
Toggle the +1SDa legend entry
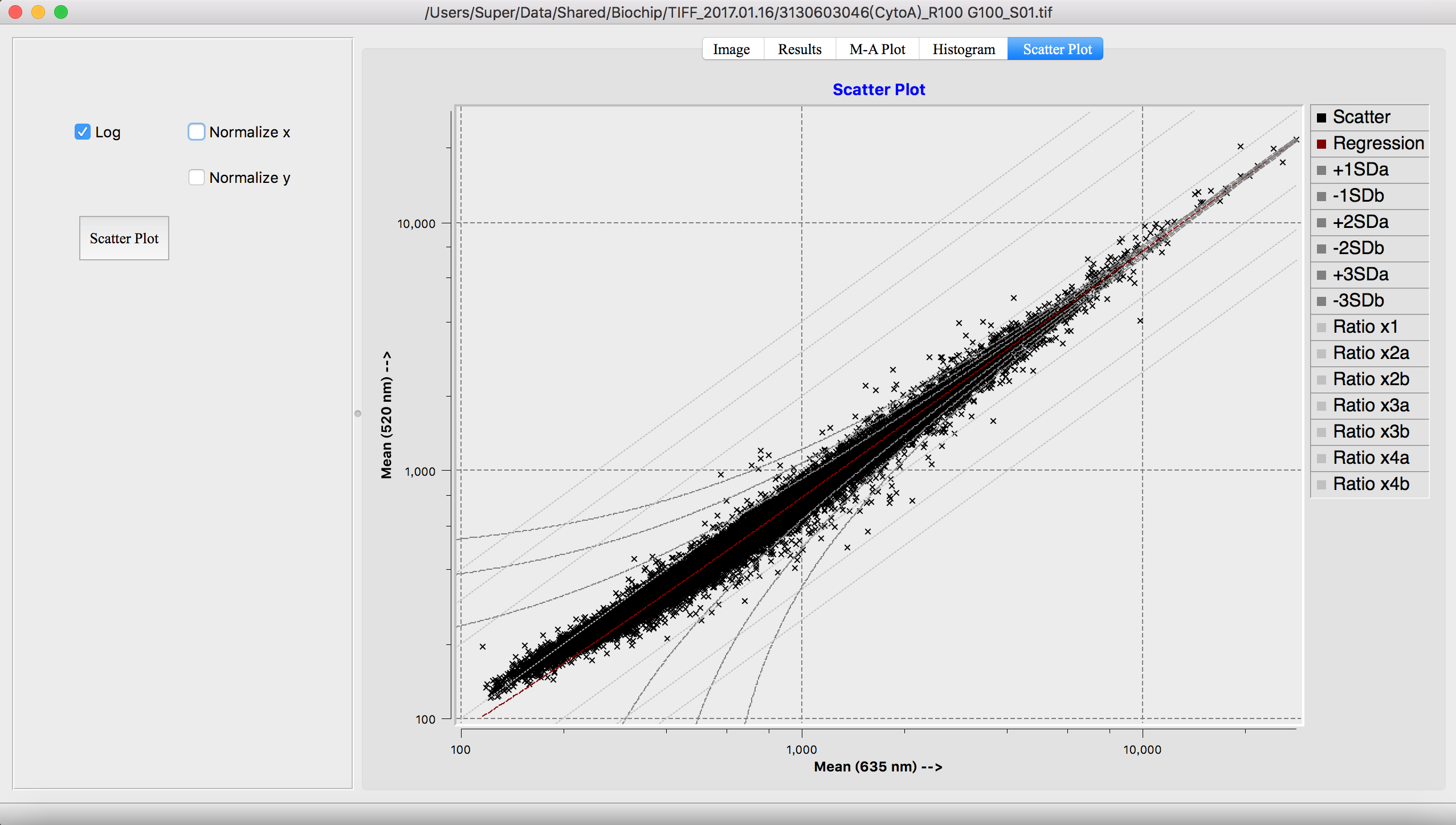[1360, 170]
